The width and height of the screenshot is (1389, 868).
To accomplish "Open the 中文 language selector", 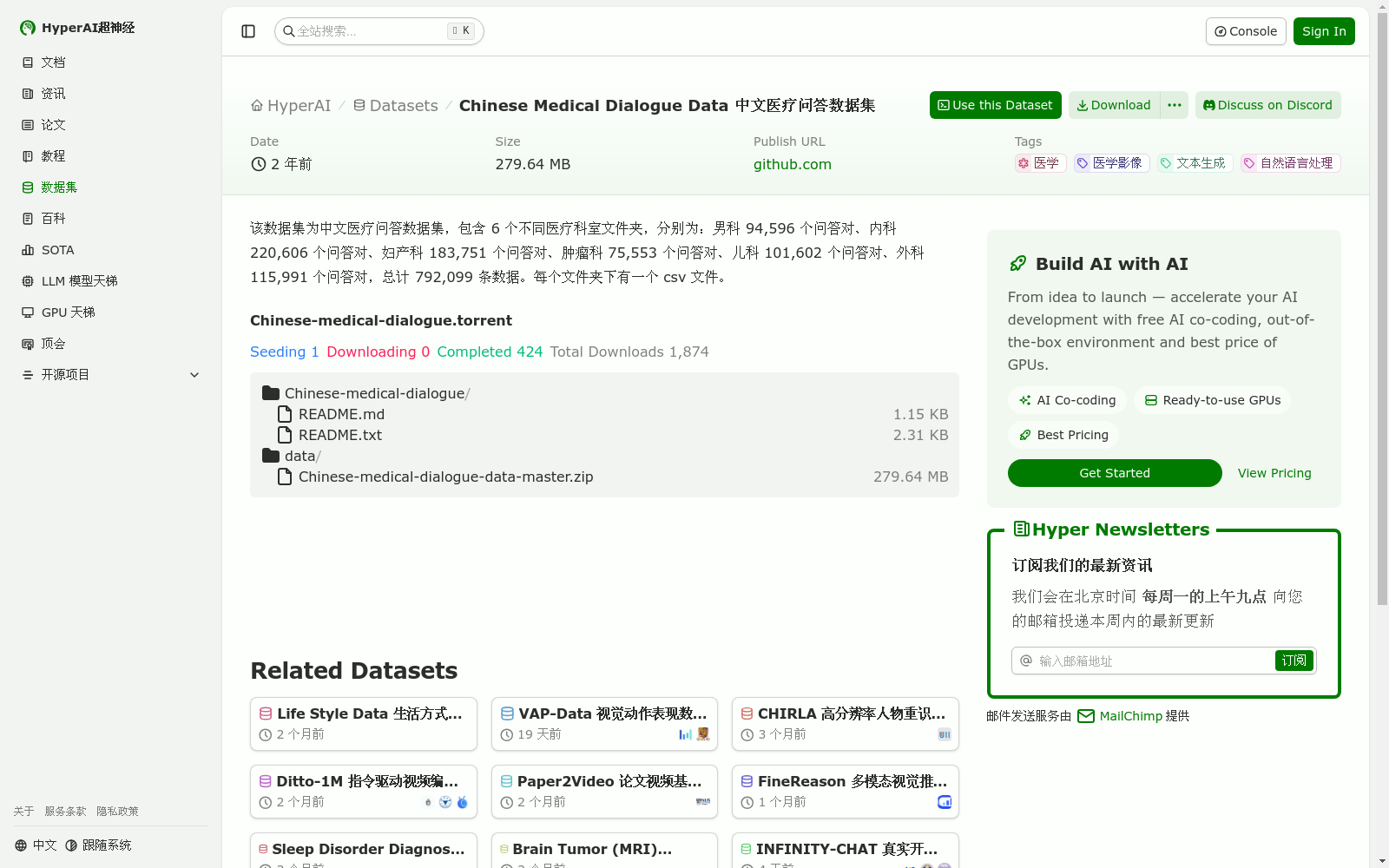I will (36, 845).
